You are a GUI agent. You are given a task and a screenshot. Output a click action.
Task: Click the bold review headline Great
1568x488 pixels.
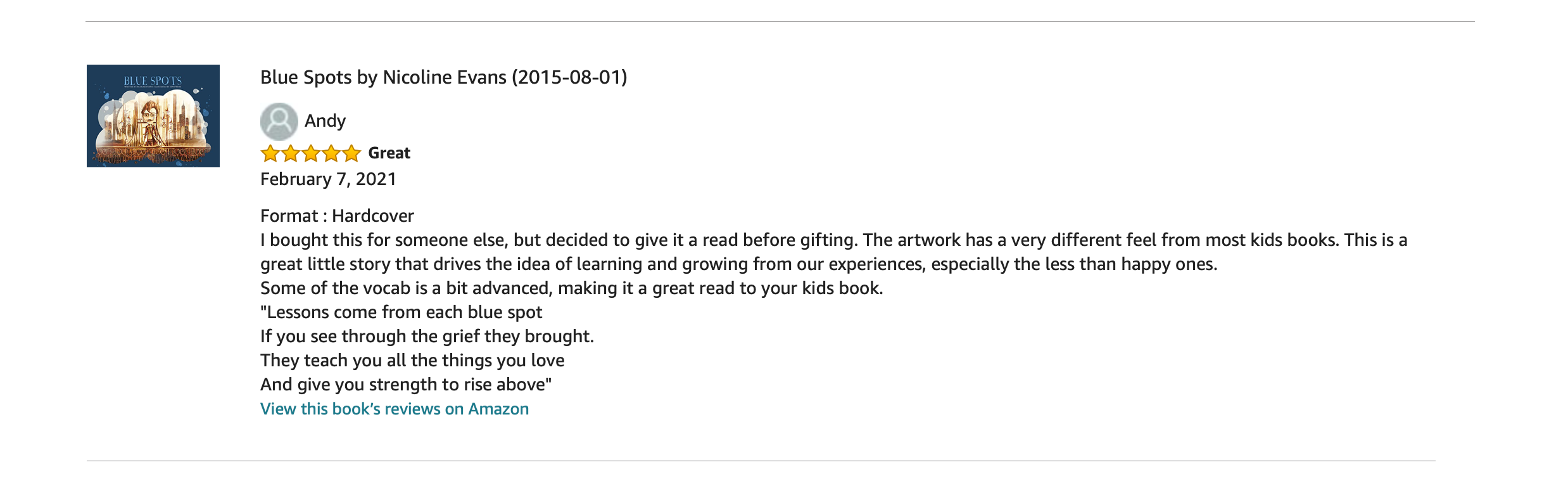pos(389,153)
